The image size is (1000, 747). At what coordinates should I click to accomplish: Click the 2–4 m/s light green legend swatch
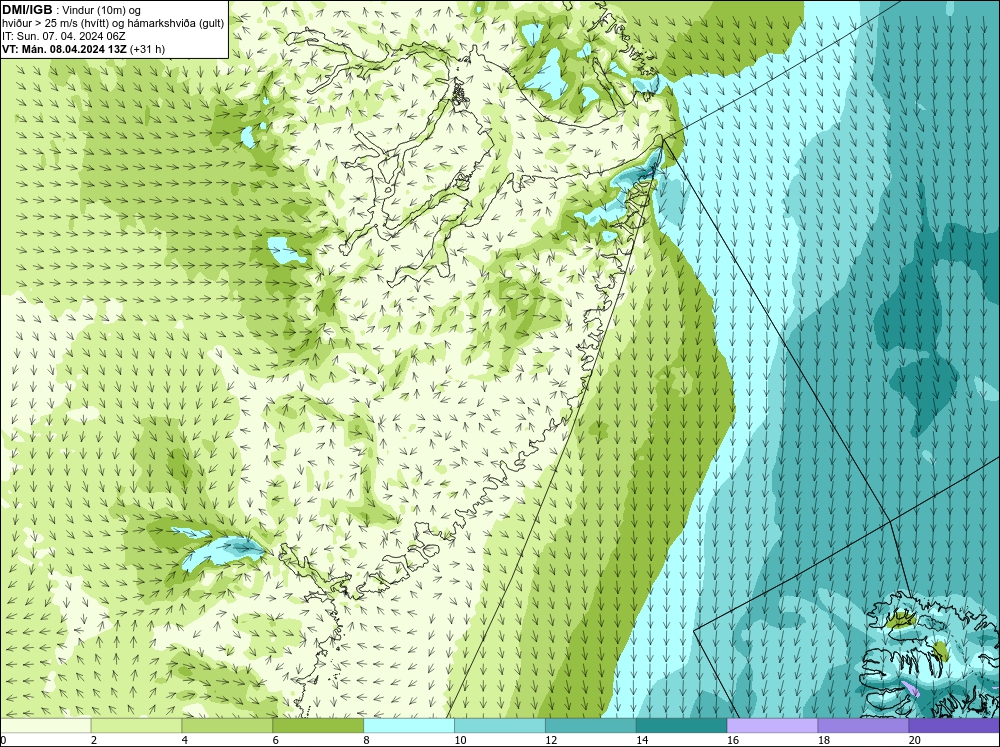[136, 726]
